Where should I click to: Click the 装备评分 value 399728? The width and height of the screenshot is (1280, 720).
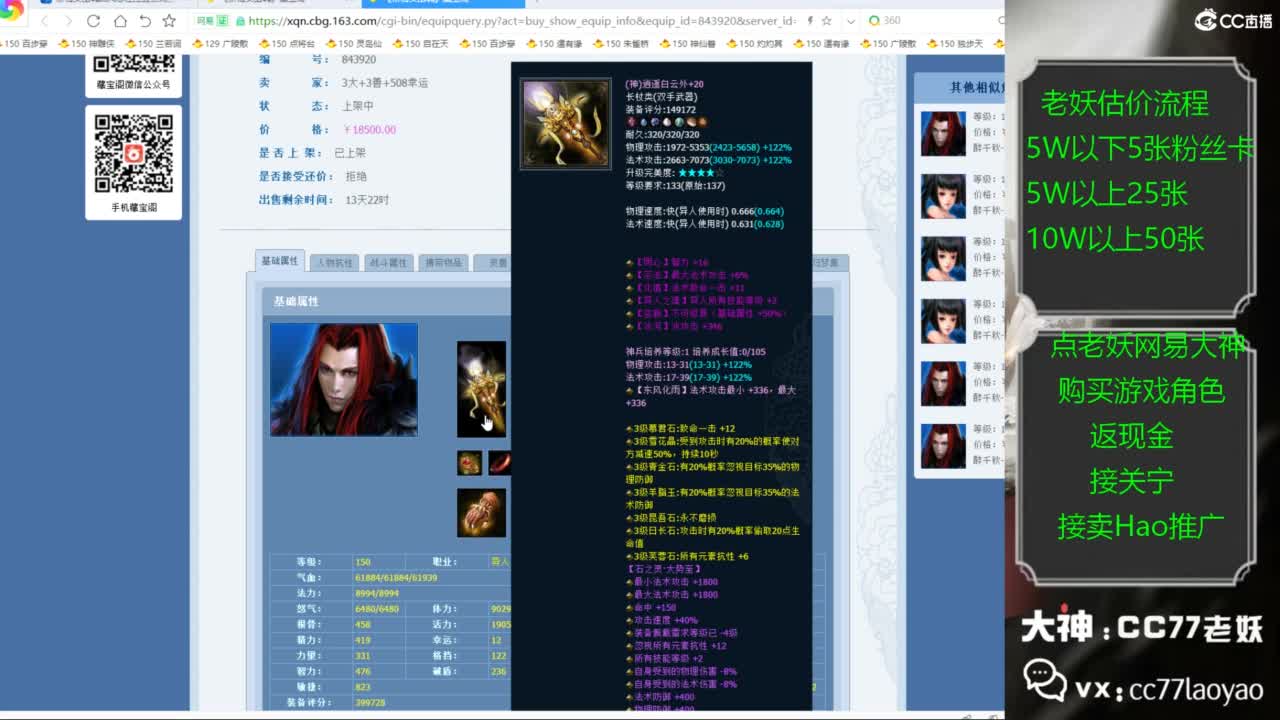[x=370, y=703]
